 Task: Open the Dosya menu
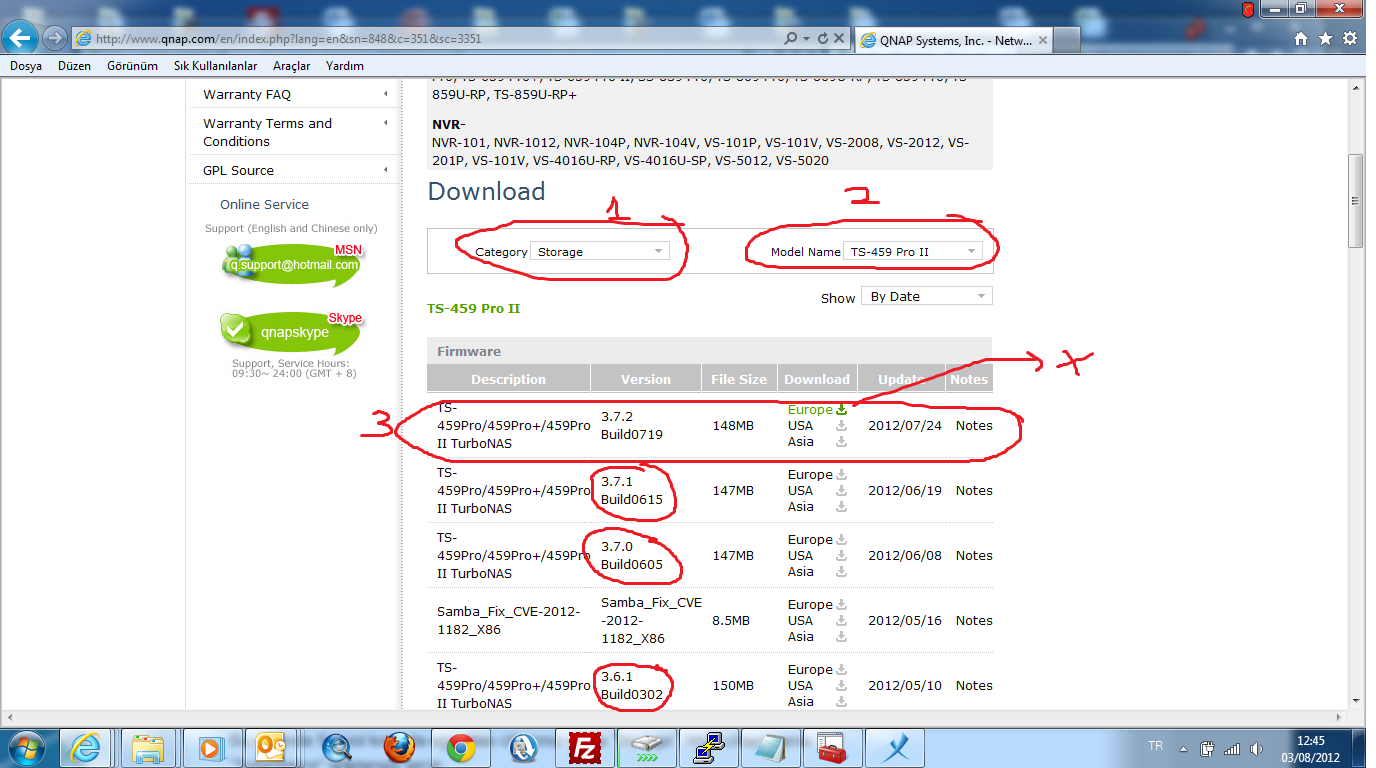click(x=26, y=66)
